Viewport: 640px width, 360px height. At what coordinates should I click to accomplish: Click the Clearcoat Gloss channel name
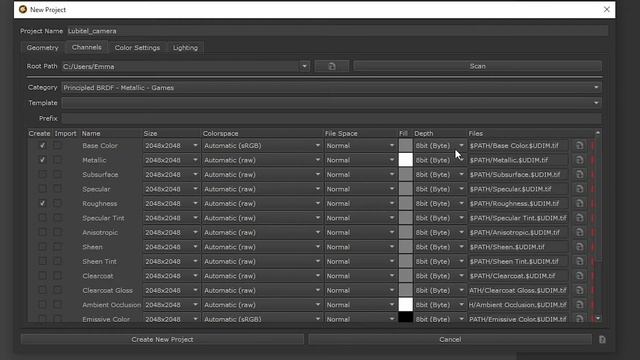click(x=107, y=291)
